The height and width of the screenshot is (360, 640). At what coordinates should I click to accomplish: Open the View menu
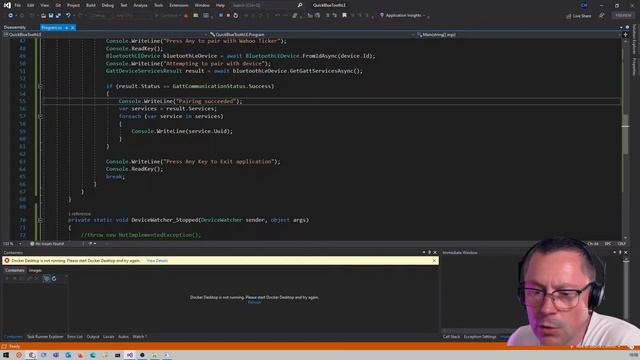coord(44,5)
